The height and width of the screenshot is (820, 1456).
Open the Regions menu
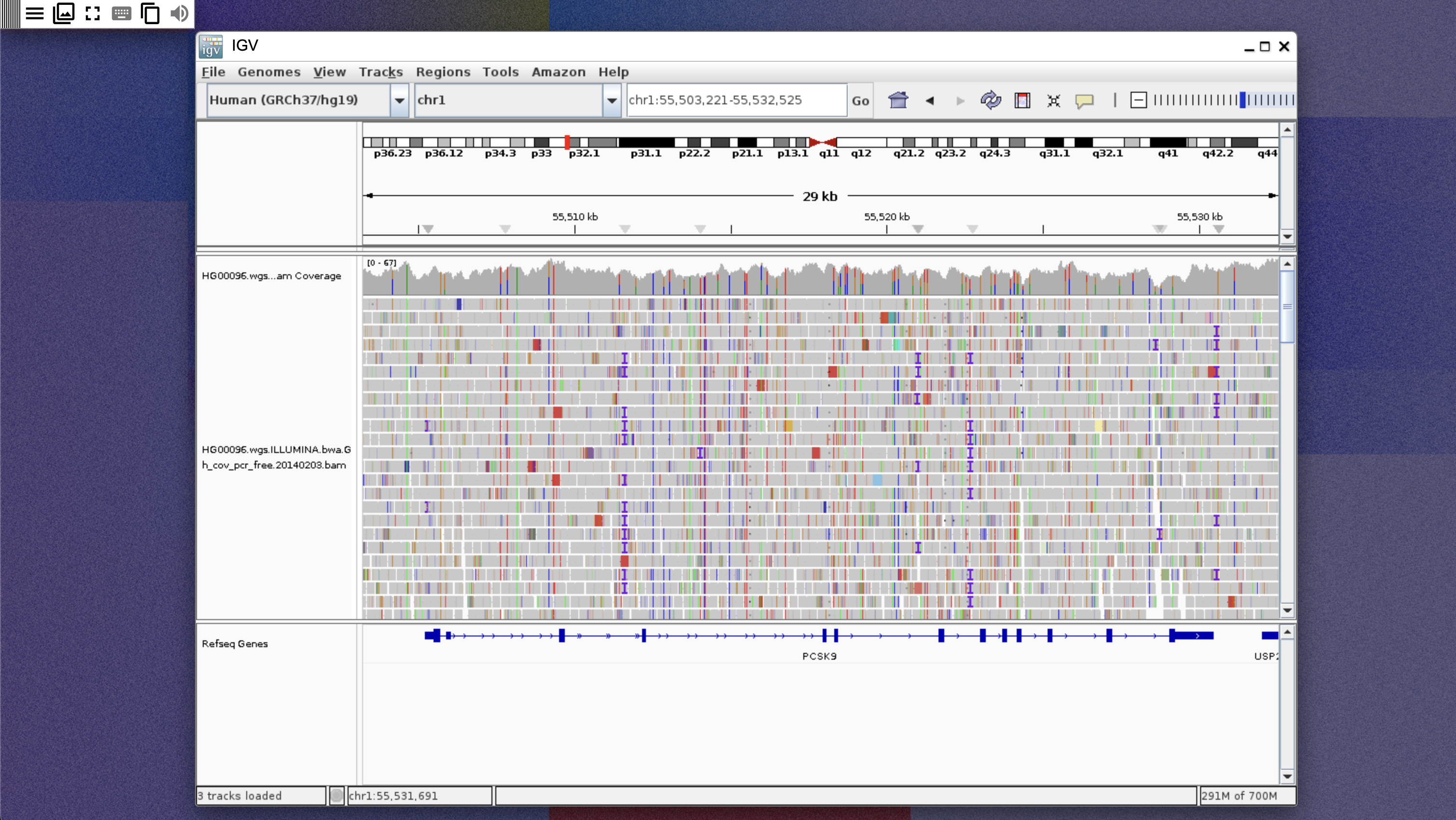[x=443, y=72]
